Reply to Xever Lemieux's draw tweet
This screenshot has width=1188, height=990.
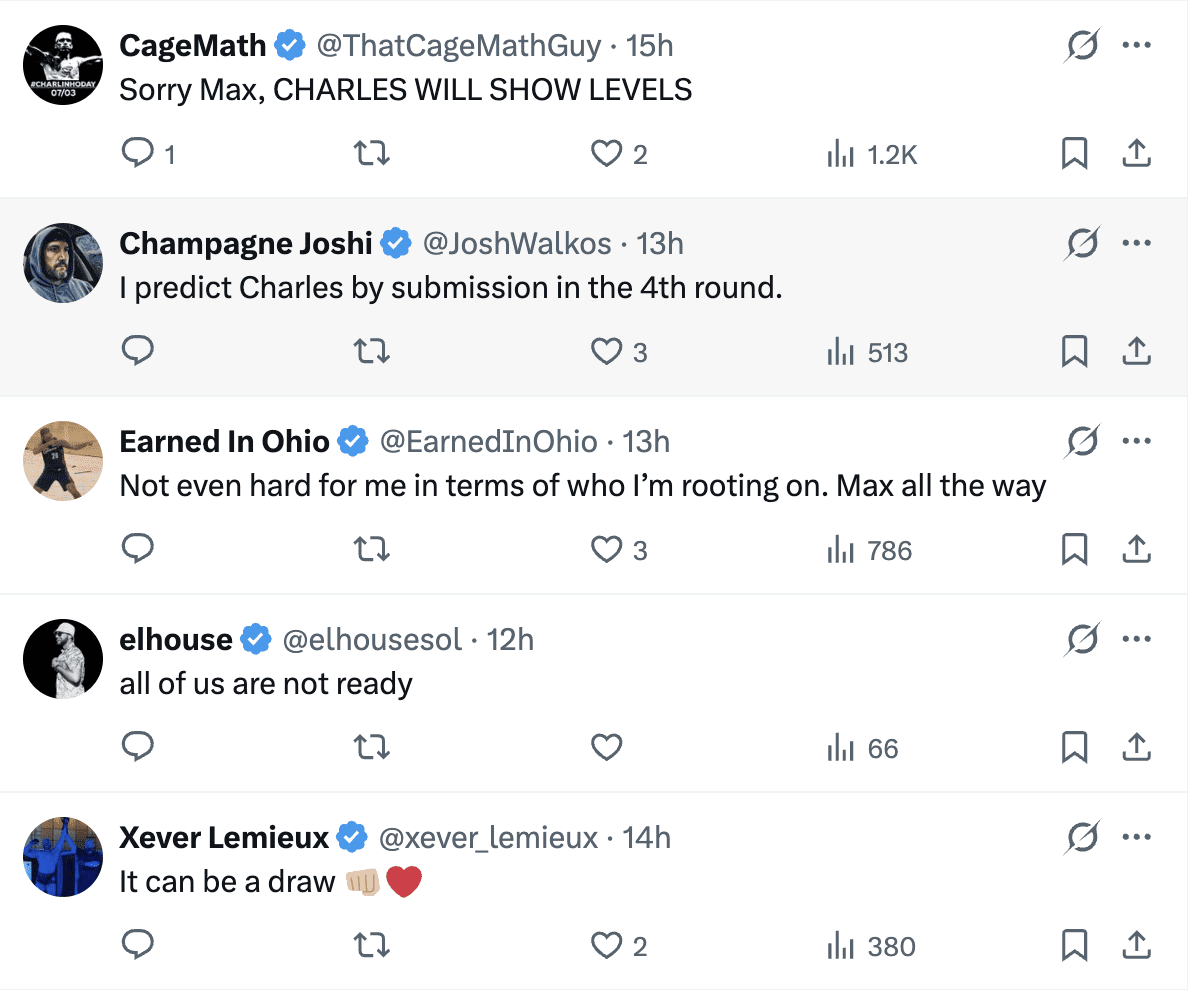point(136,946)
